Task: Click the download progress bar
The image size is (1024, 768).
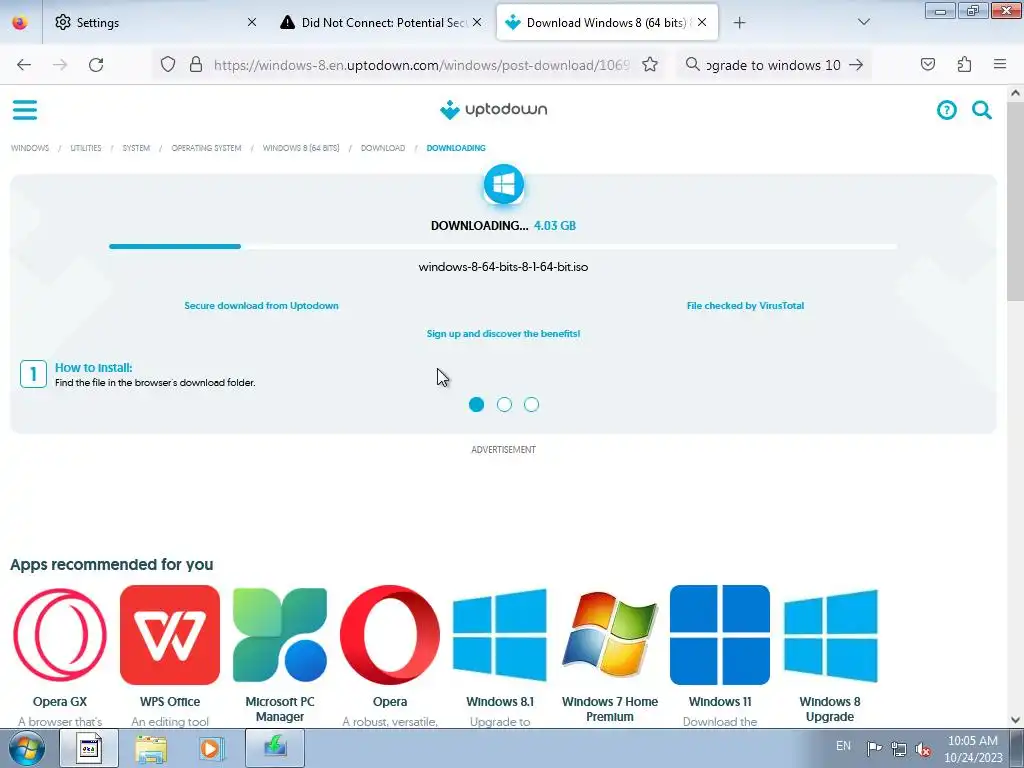Action: (x=503, y=246)
